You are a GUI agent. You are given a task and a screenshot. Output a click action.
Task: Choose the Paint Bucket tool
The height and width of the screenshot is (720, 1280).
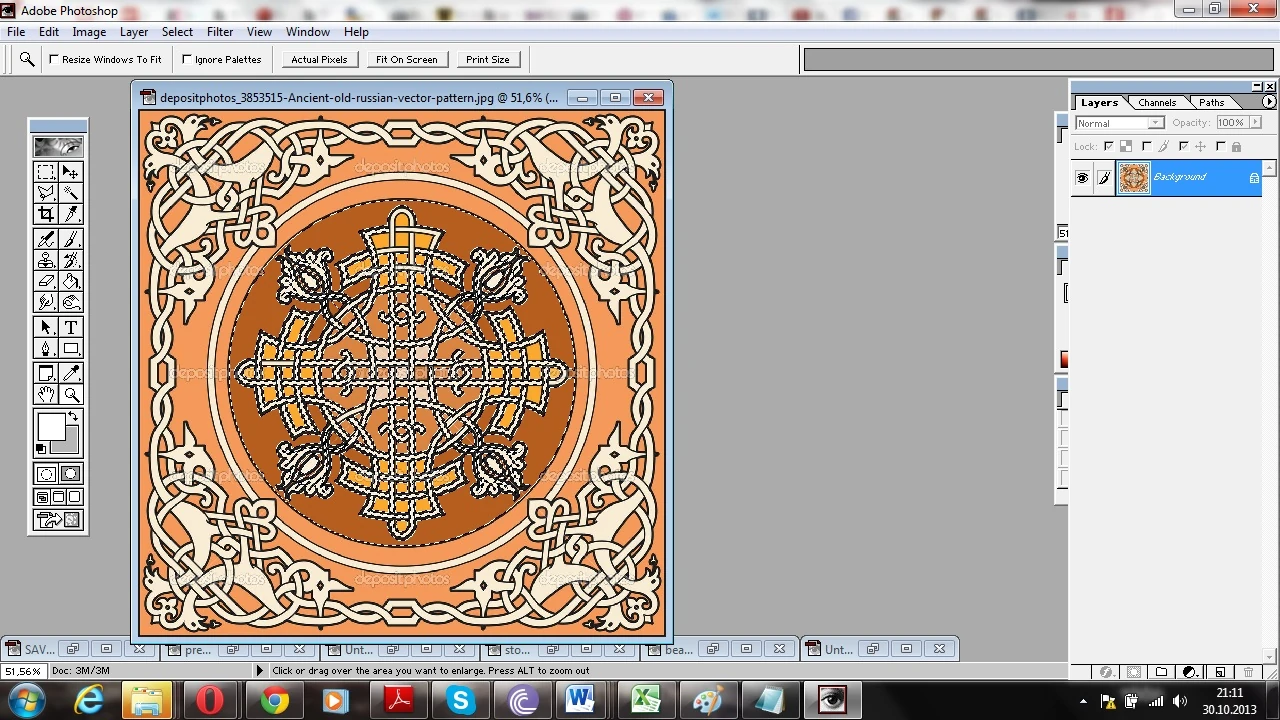(x=71, y=281)
